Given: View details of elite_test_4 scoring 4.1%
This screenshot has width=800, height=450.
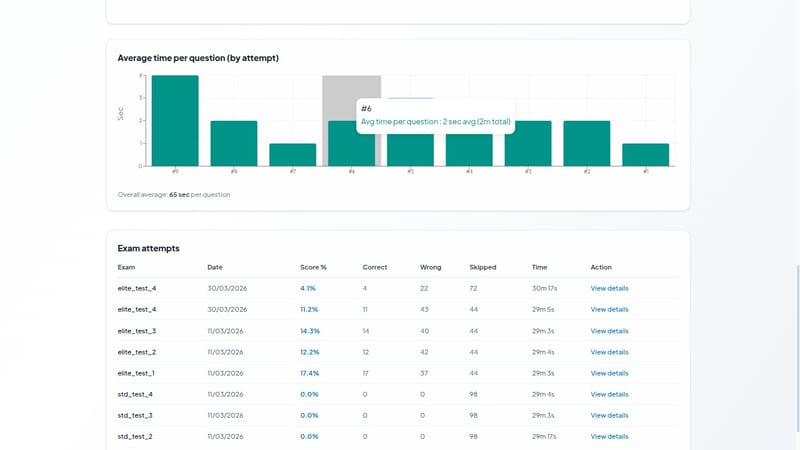Looking at the screenshot, I should click(609, 288).
